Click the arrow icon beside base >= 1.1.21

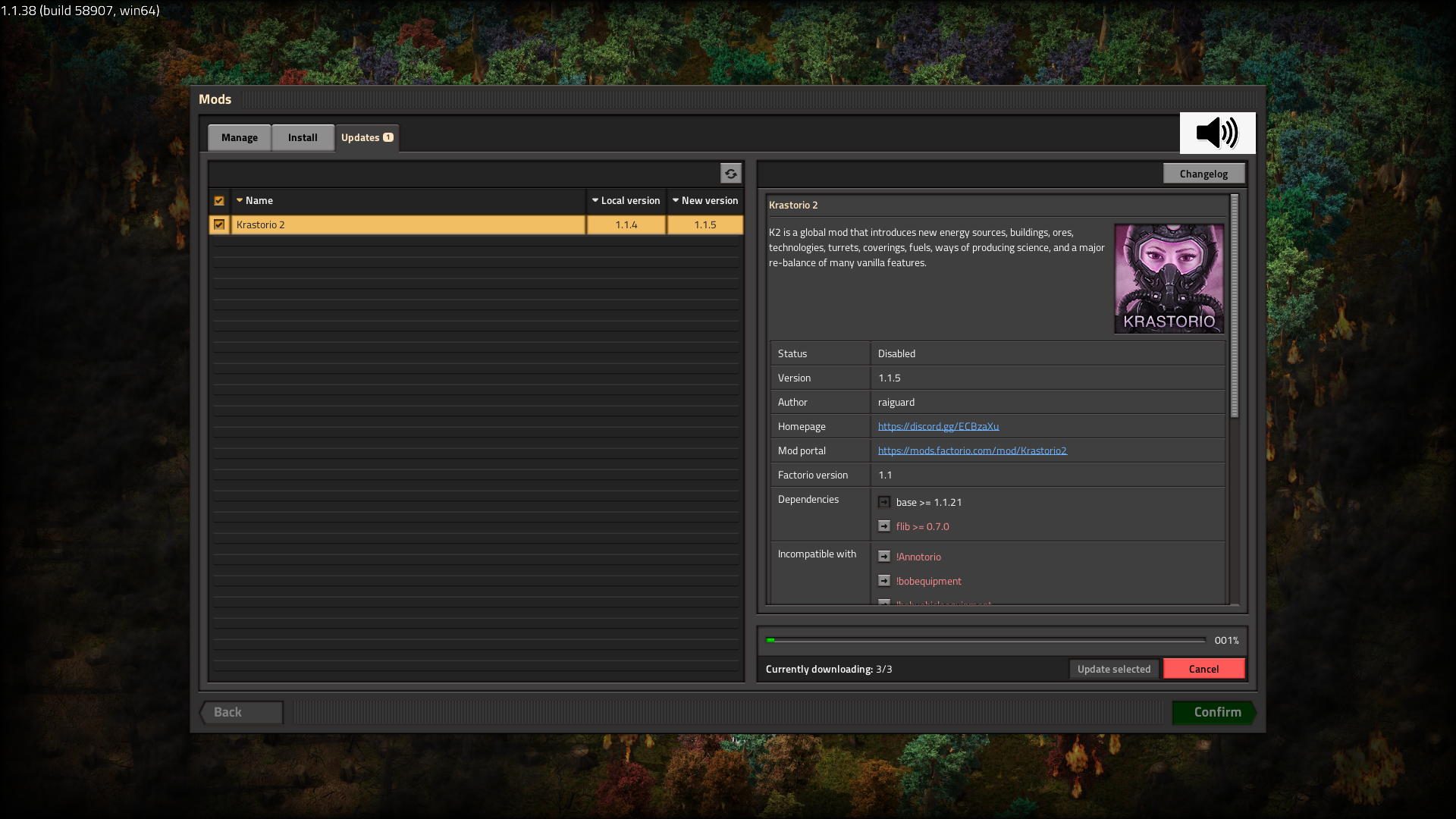pos(884,501)
